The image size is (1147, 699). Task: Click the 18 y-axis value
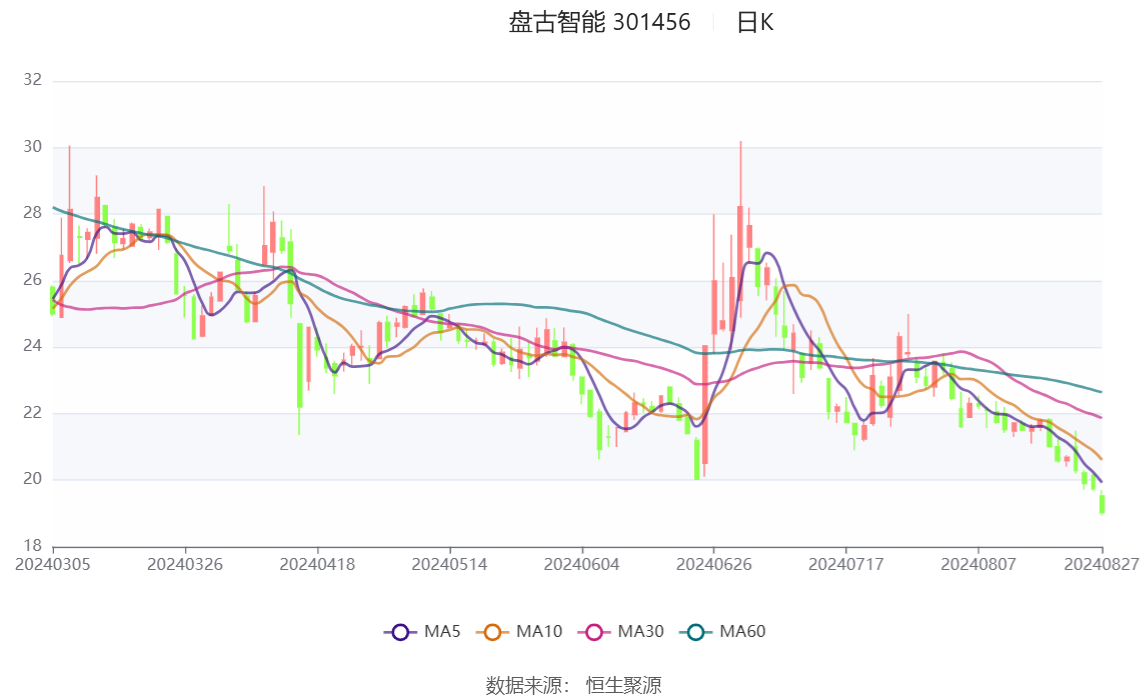[32, 545]
